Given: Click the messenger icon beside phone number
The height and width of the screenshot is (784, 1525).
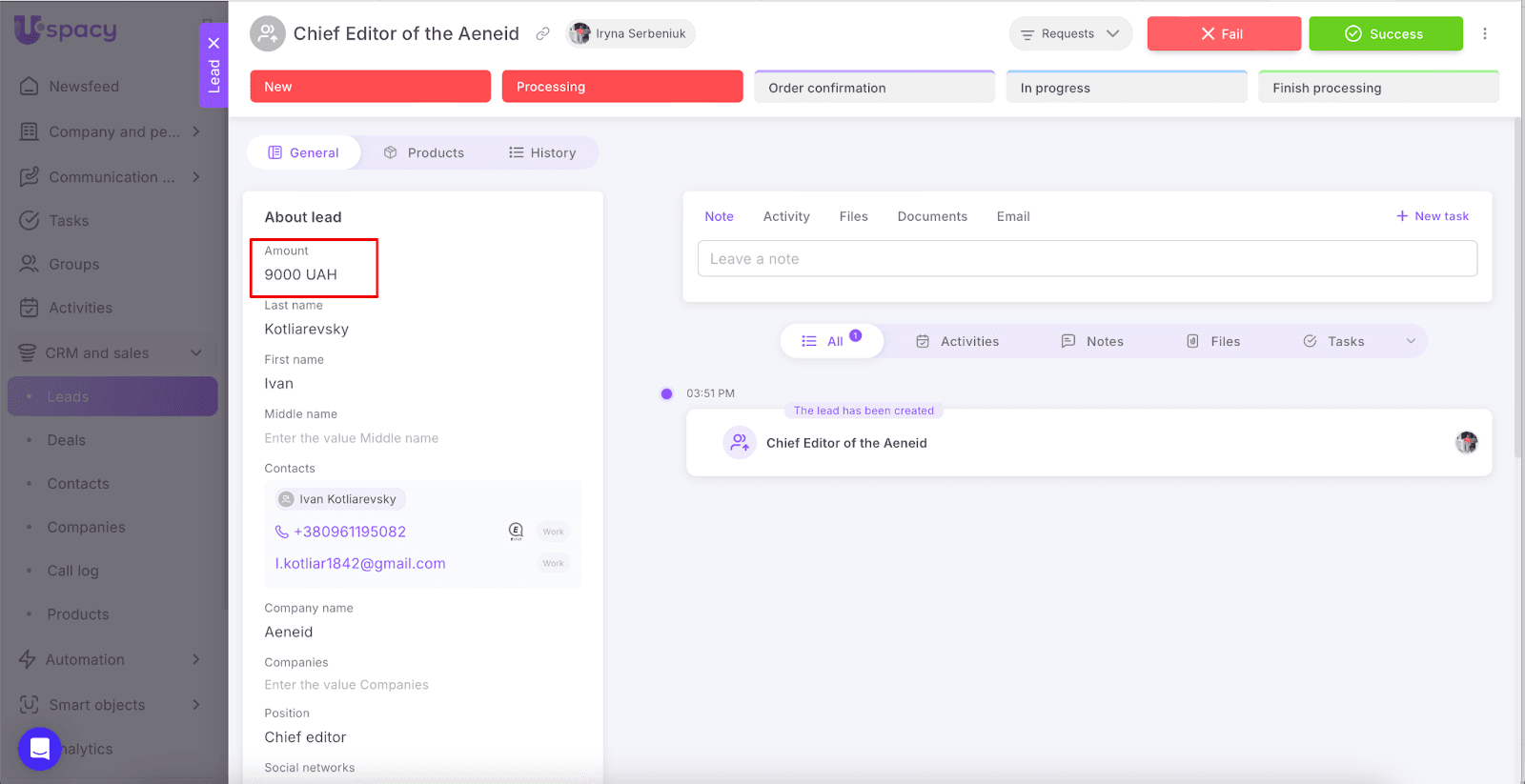Looking at the screenshot, I should tap(516, 532).
